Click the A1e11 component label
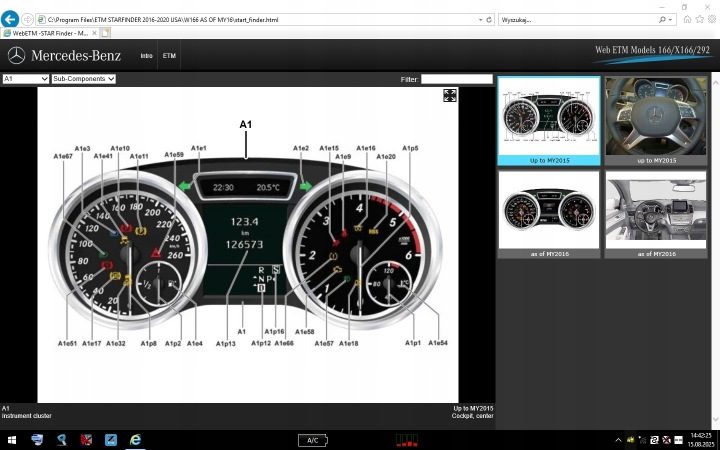The height and width of the screenshot is (450, 720). pos(139,157)
